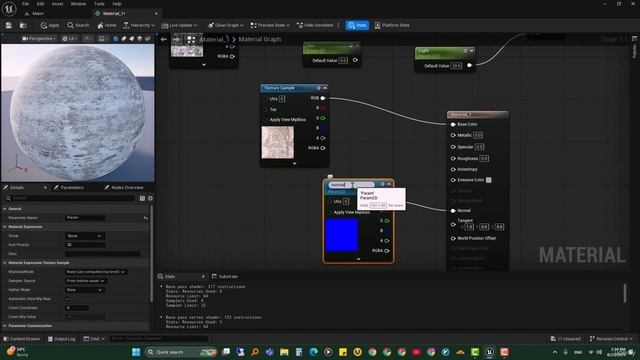The image size is (640, 360).
Task: Click the graph back navigation arrow
Action: pos(164,40)
